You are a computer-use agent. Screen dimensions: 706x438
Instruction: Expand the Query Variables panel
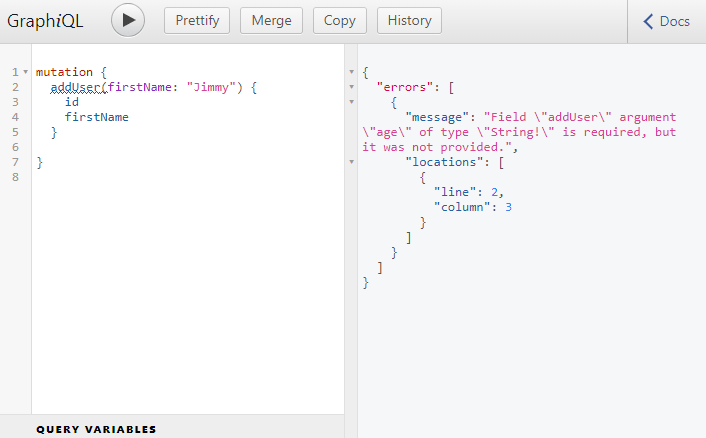(x=96, y=429)
